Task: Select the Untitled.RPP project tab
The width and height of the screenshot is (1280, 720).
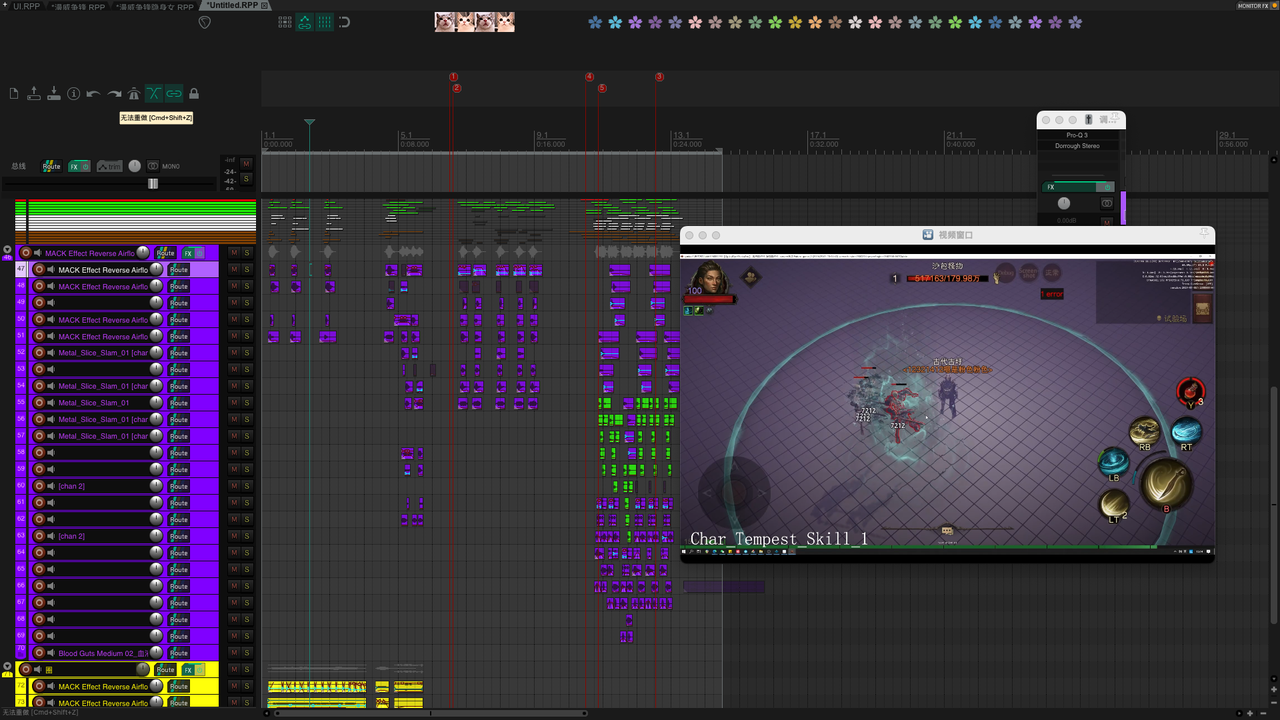Action: pyautogui.click(x=232, y=6)
